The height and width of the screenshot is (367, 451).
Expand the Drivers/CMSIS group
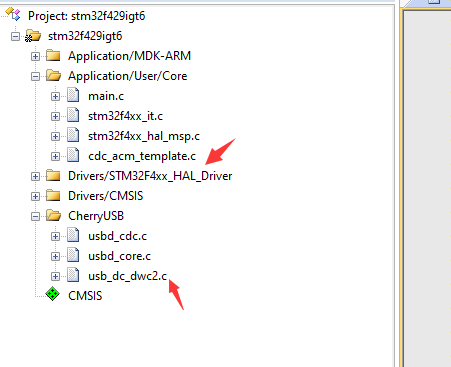coord(35,196)
